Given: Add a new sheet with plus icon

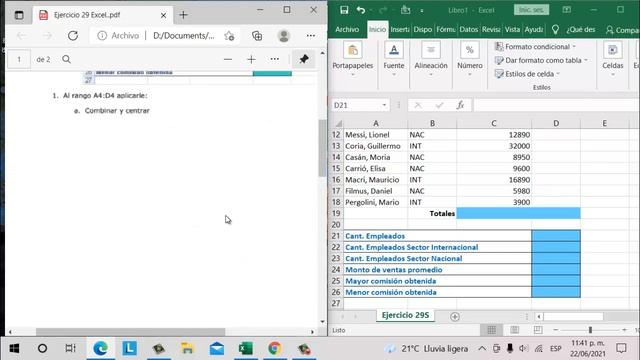Looking at the screenshot, I should (455, 317).
